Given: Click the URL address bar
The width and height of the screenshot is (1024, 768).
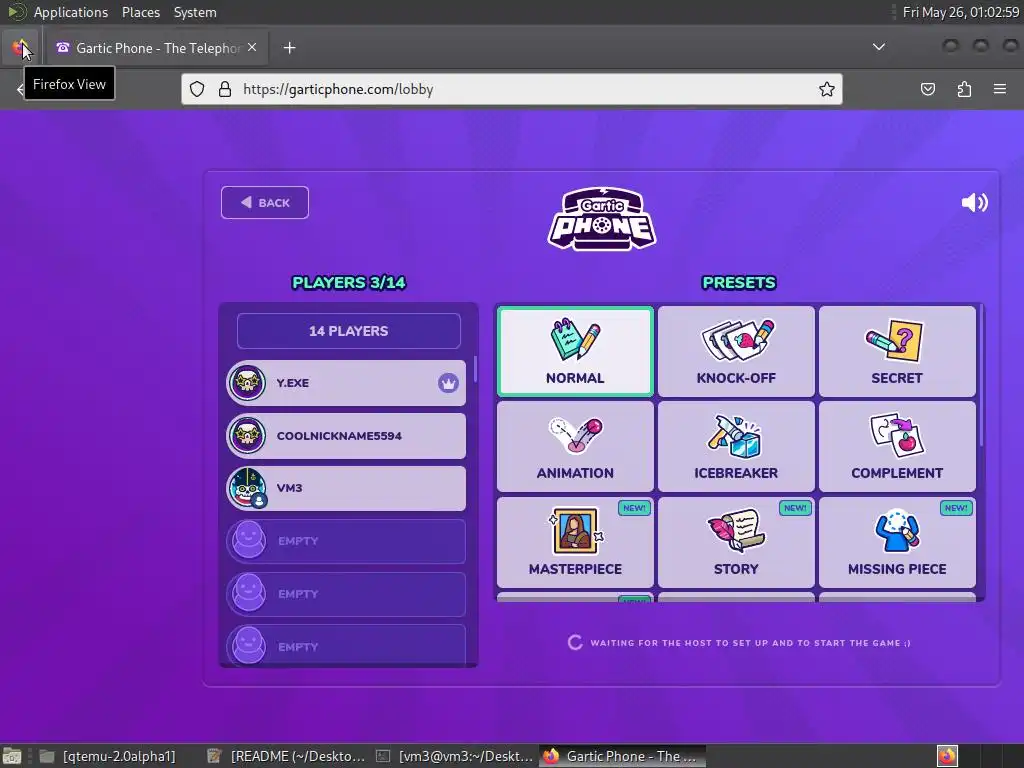Looking at the screenshot, I should [511, 89].
